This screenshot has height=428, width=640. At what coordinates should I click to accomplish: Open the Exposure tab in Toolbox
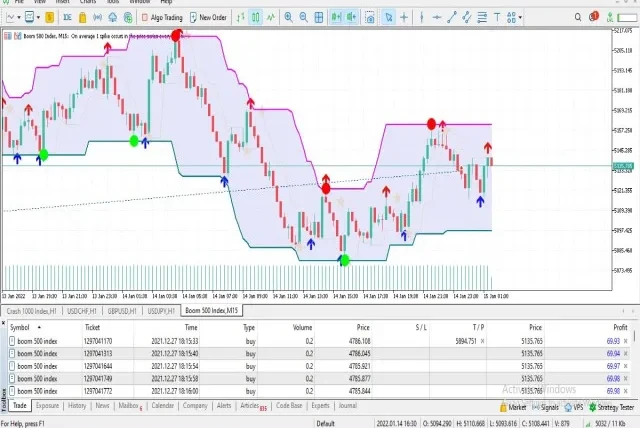tap(47, 406)
